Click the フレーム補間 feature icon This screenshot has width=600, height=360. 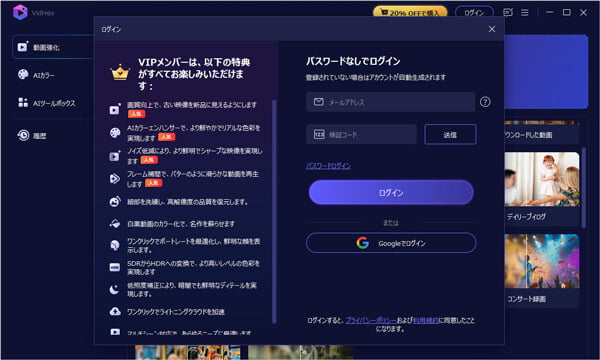point(115,179)
